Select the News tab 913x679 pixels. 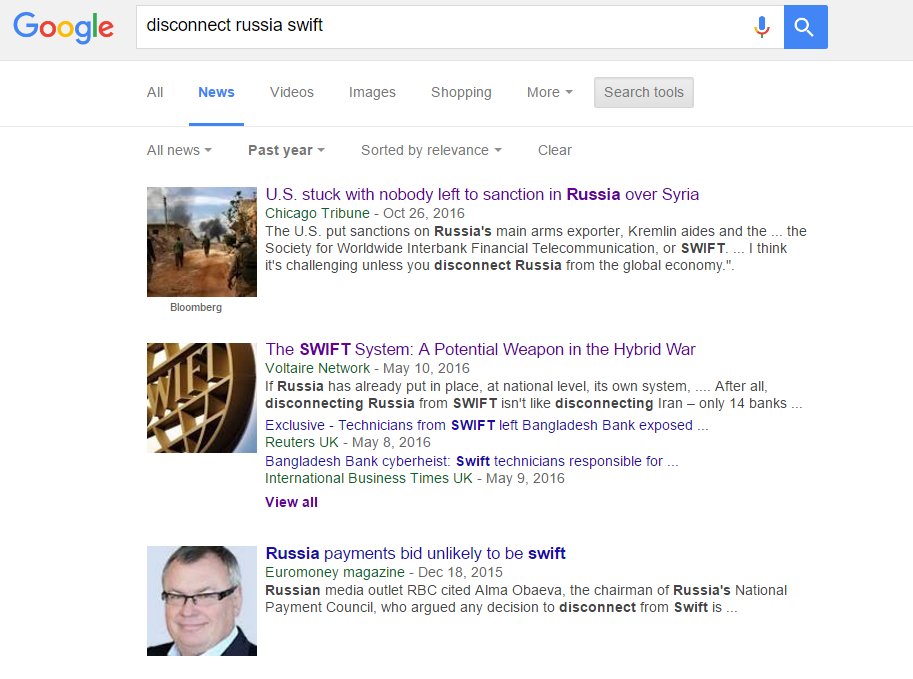tap(216, 93)
